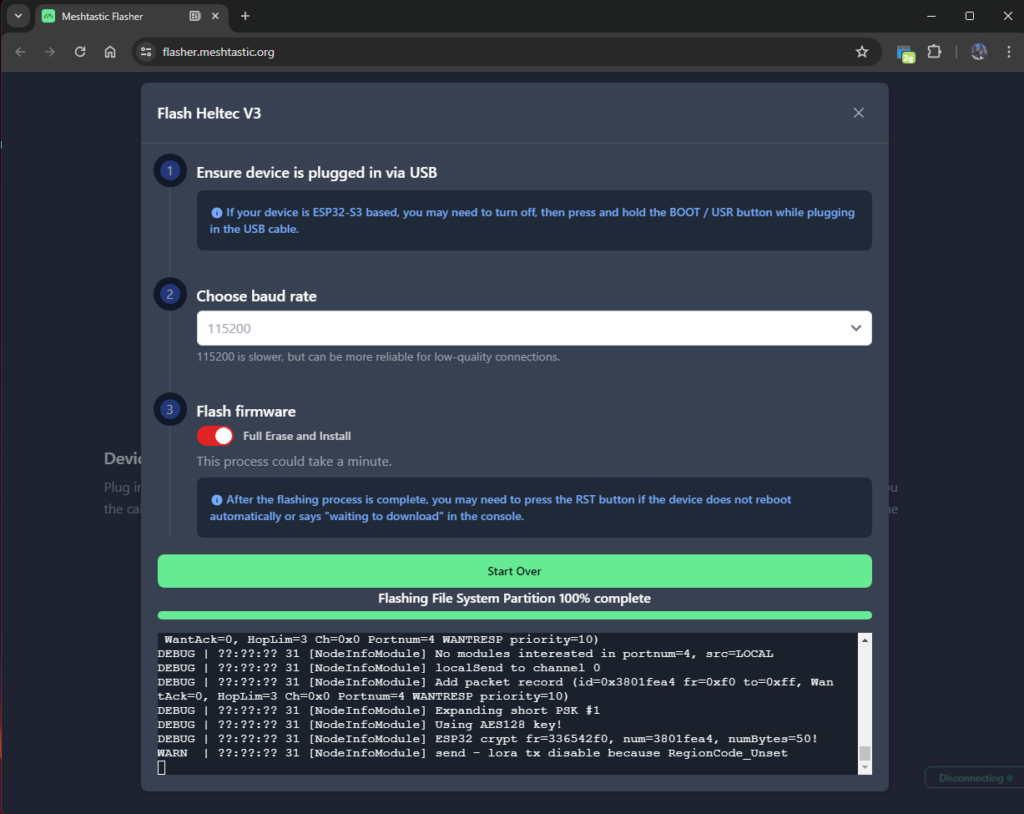The image size is (1024, 814).
Task: Click the green-badged extension icon
Action: click(x=905, y=53)
